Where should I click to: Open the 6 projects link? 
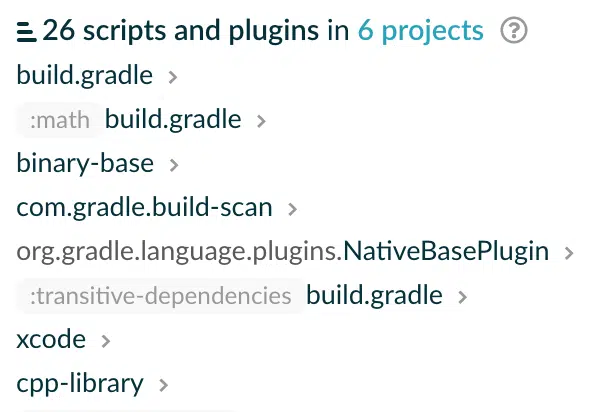(421, 31)
